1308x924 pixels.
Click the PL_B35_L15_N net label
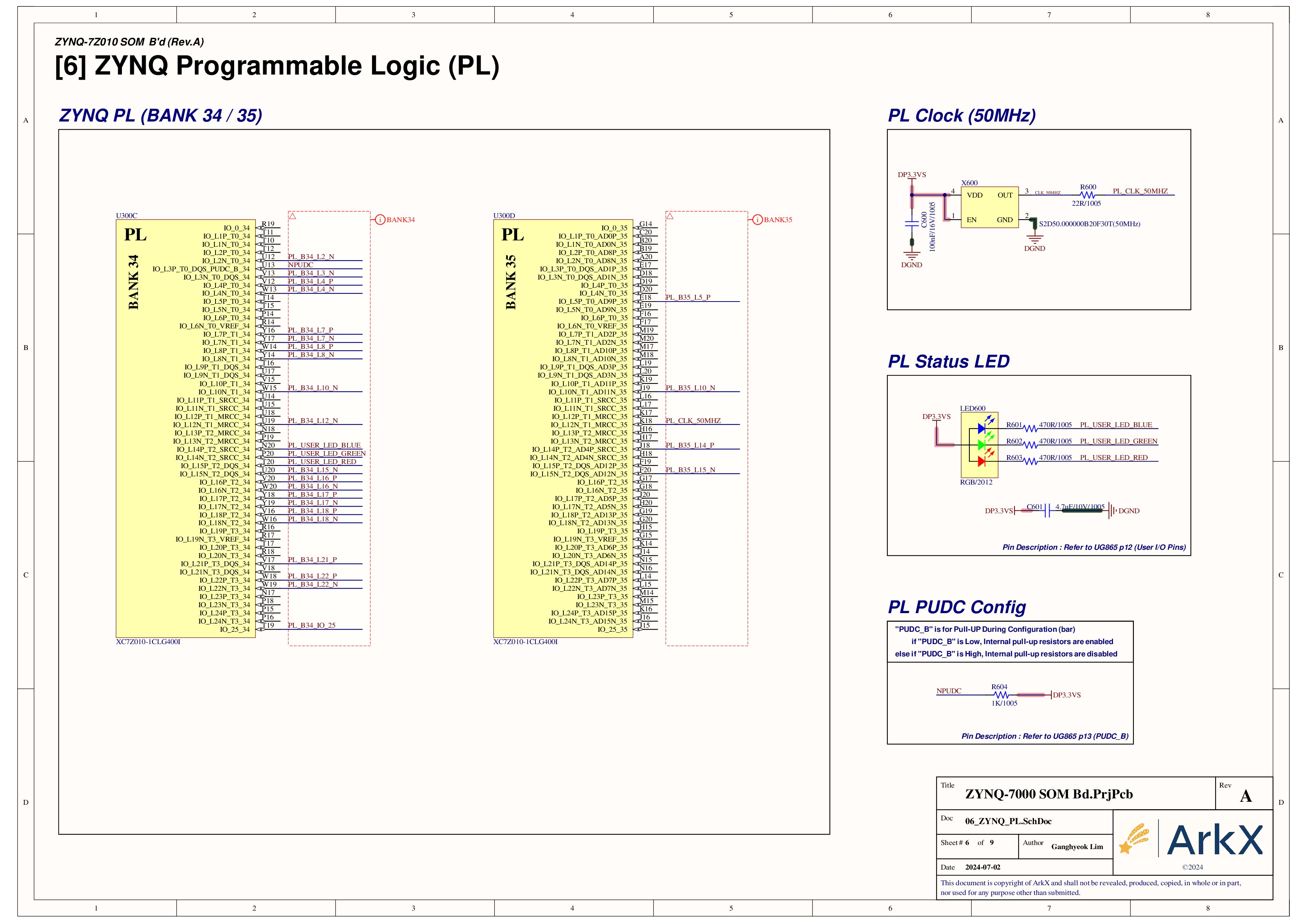(x=691, y=470)
